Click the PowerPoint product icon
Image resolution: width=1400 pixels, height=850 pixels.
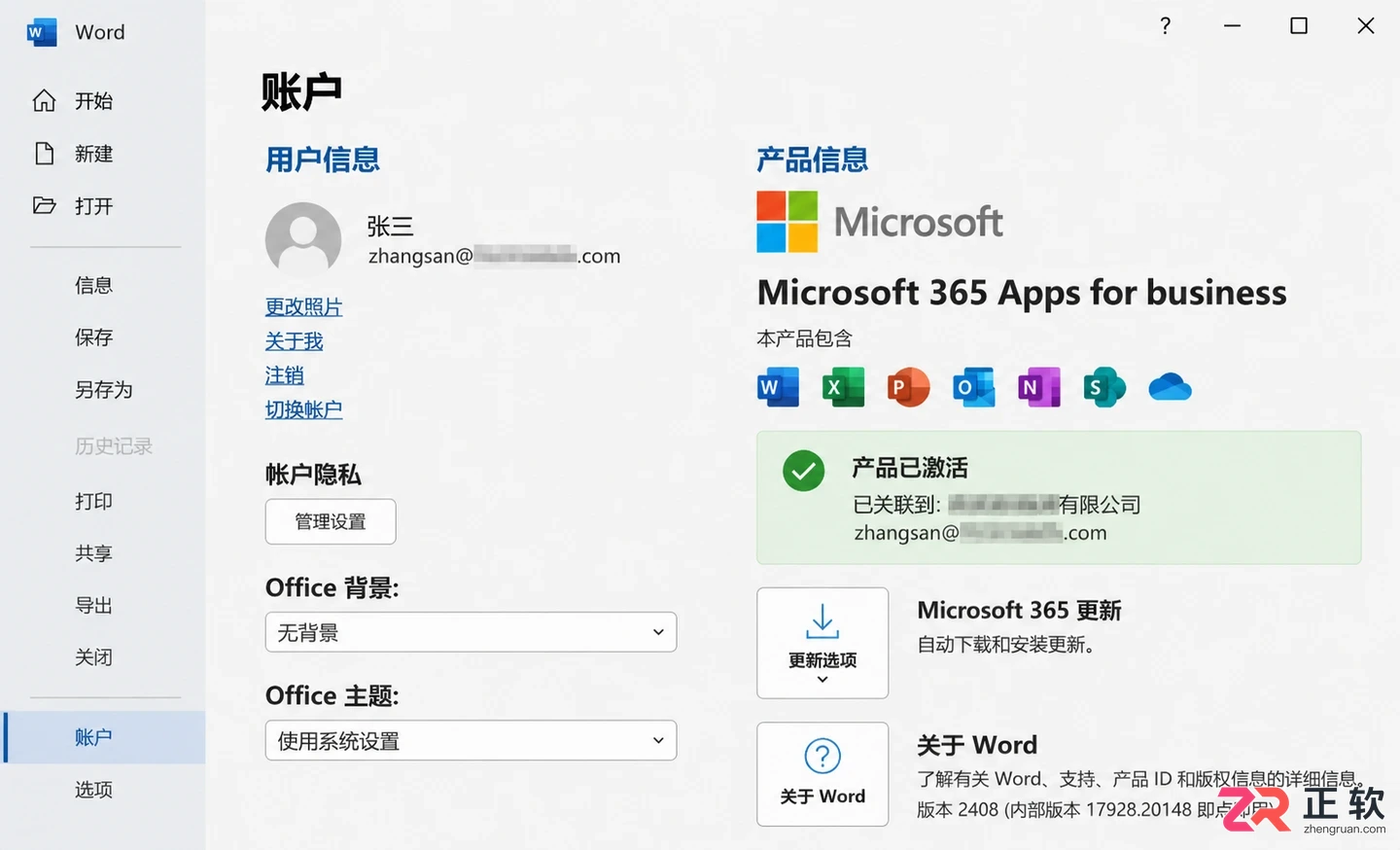tap(908, 387)
